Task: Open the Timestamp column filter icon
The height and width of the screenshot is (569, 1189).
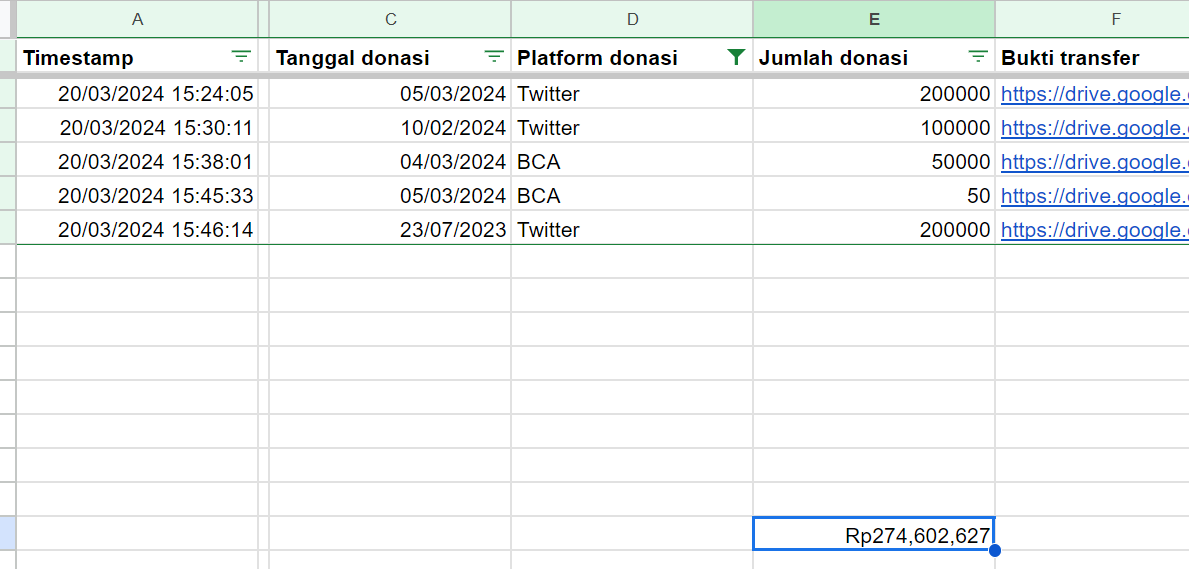Action: [x=241, y=56]
